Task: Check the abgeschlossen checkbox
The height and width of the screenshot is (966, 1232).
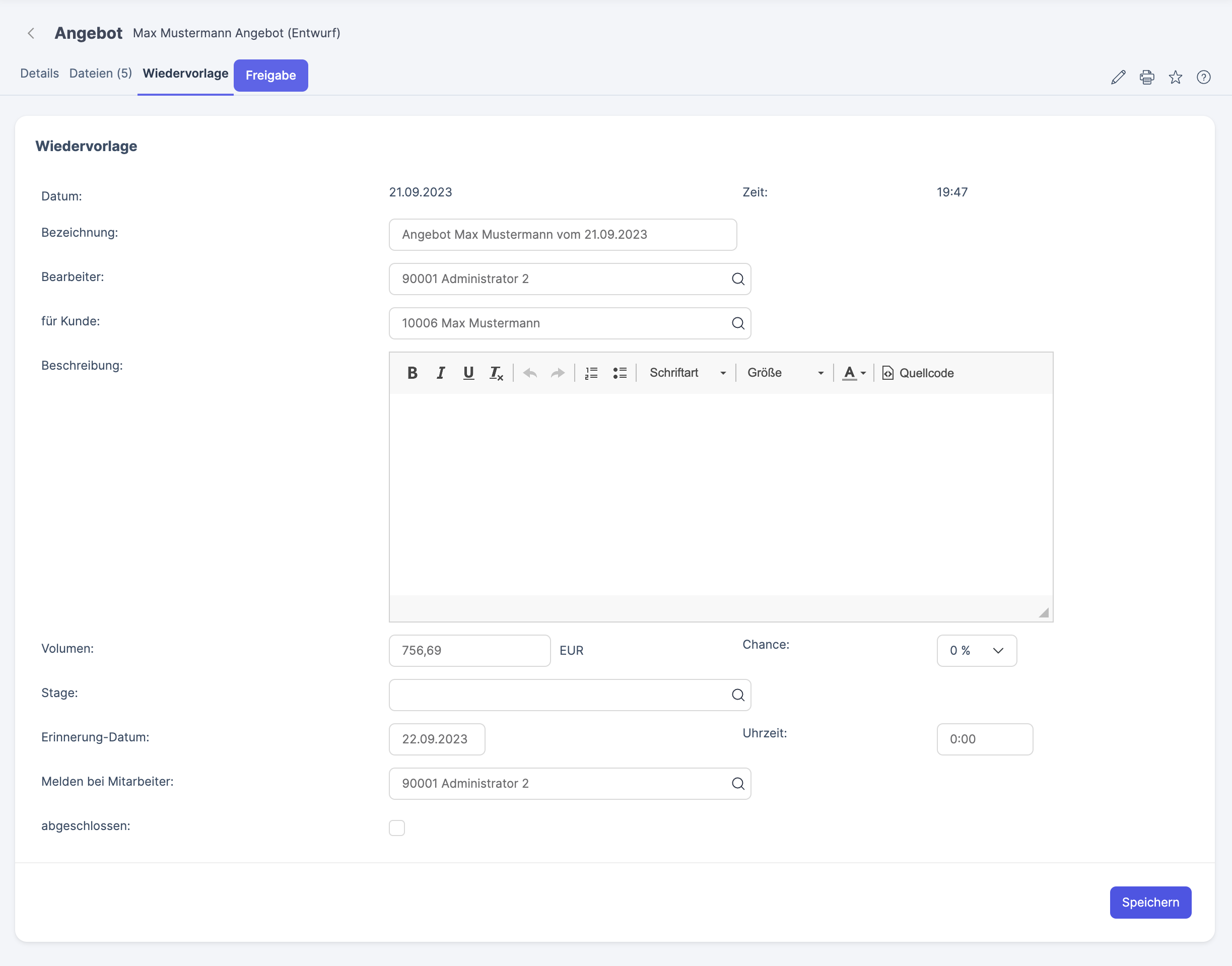Action: click(x=397, y=828)
